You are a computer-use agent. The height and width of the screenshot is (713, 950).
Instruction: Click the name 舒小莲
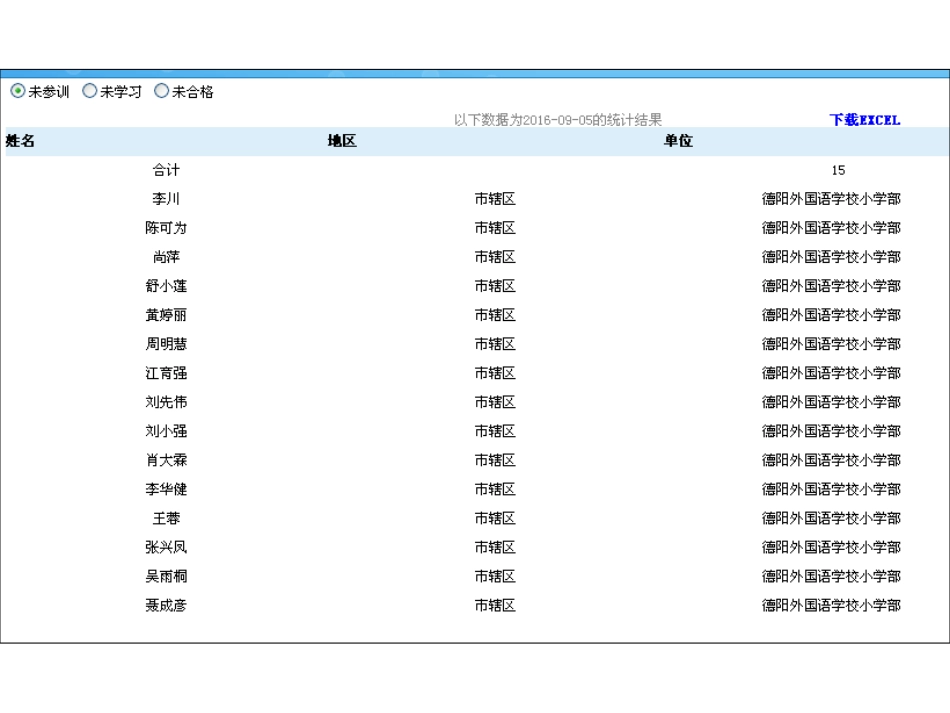166,286
